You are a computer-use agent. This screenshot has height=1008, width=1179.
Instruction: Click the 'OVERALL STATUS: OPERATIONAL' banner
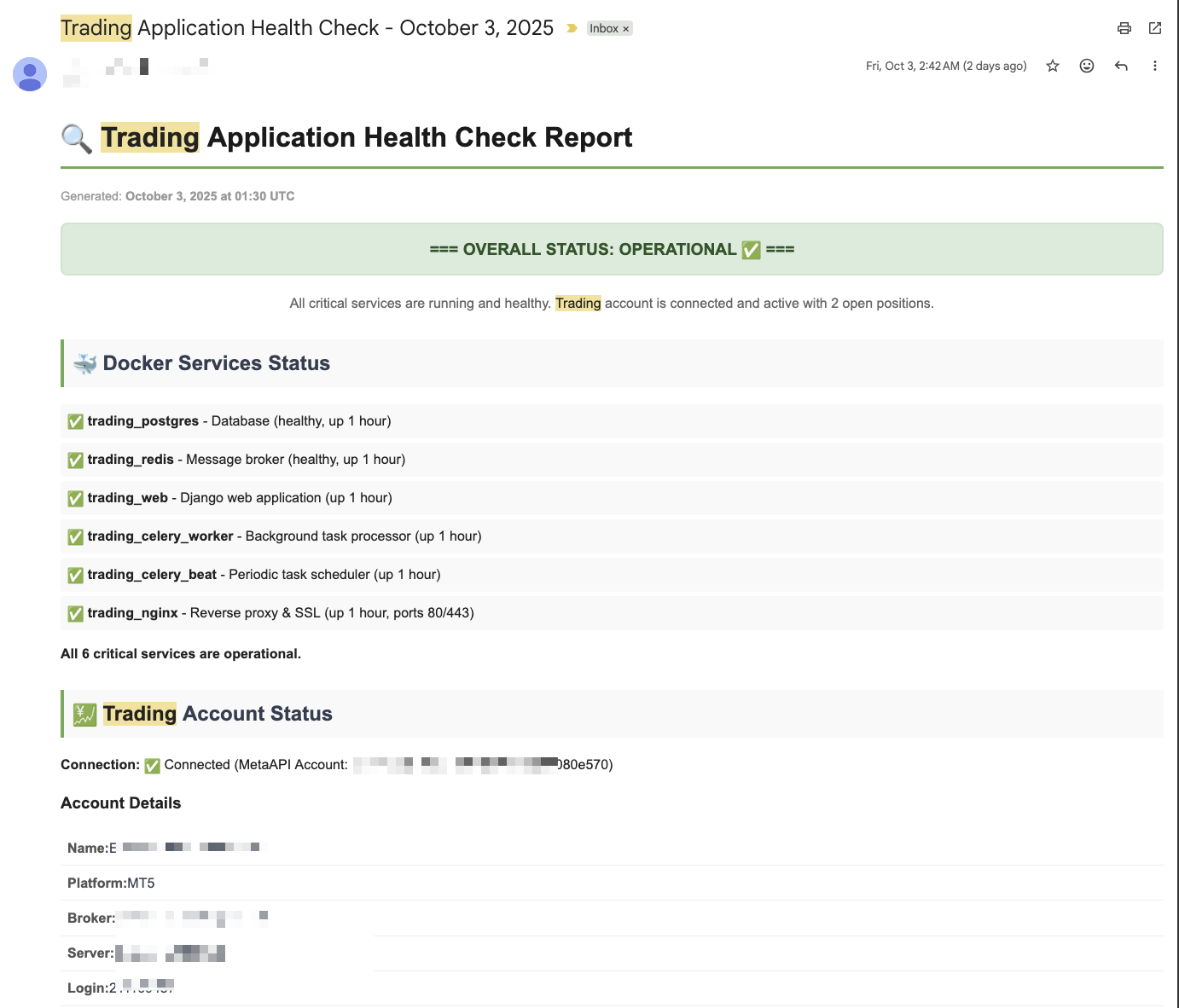pos(612,249)
